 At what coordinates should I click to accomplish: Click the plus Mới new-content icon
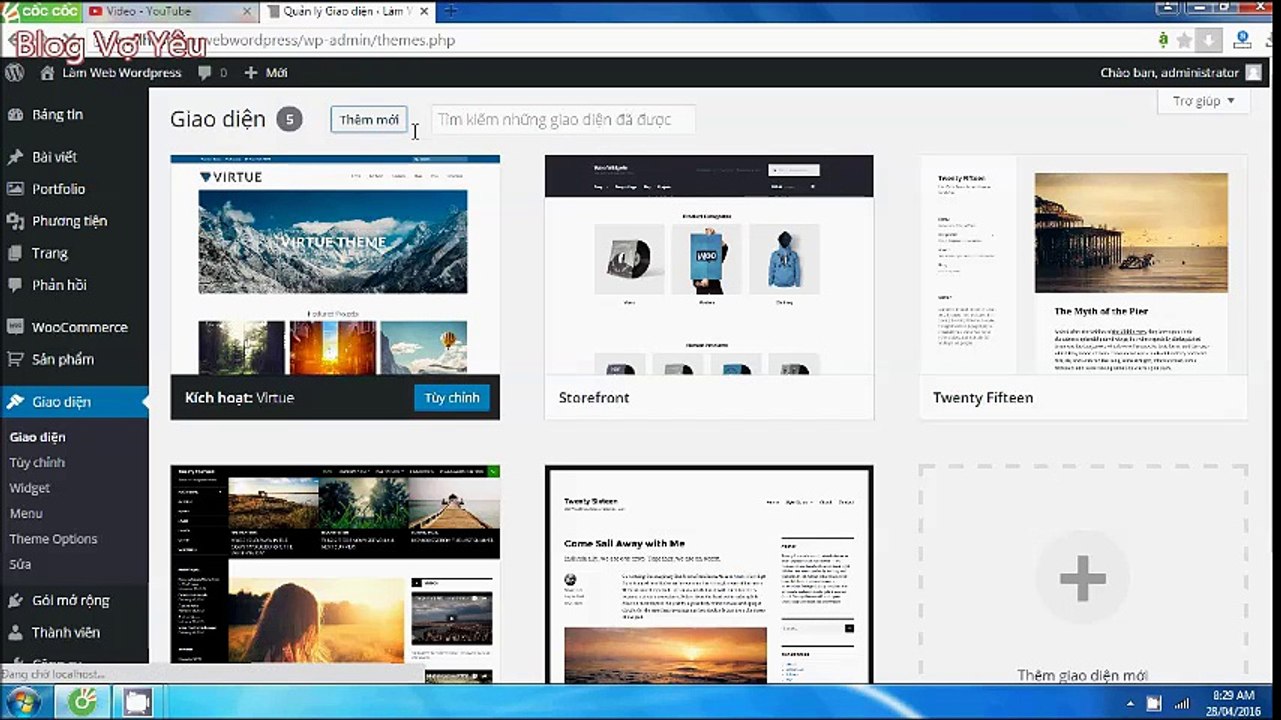pyautogui.click(x=251, y=73)
